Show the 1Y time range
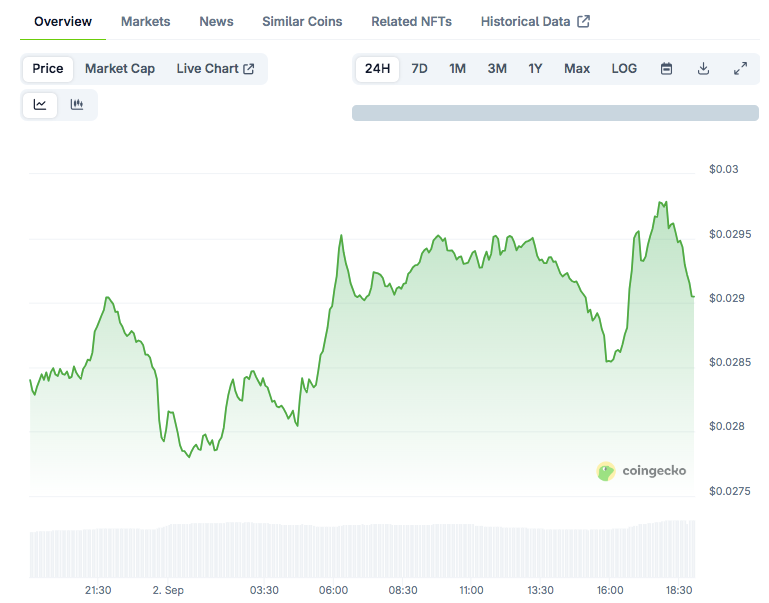The image size is (769, 603). coord(535,69)
